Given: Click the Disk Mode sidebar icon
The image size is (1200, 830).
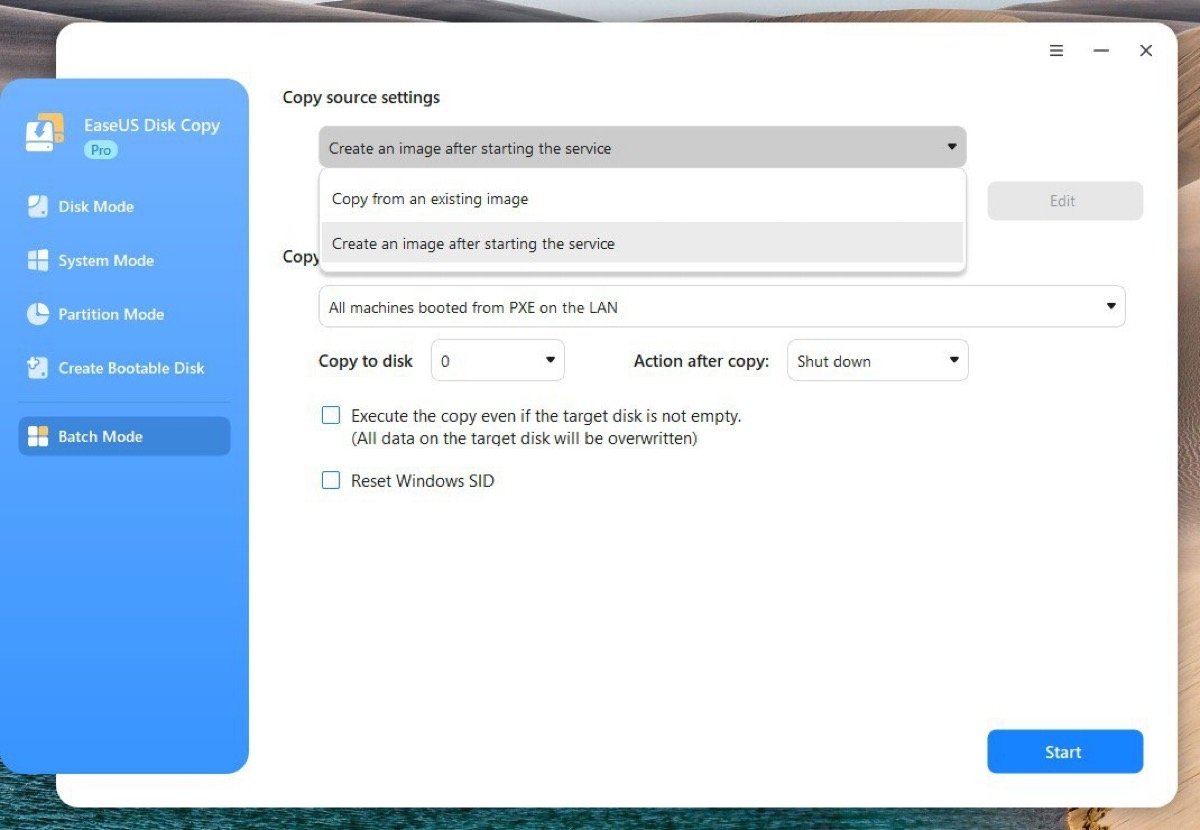Looking at the screenshot, I should [38, 207].
